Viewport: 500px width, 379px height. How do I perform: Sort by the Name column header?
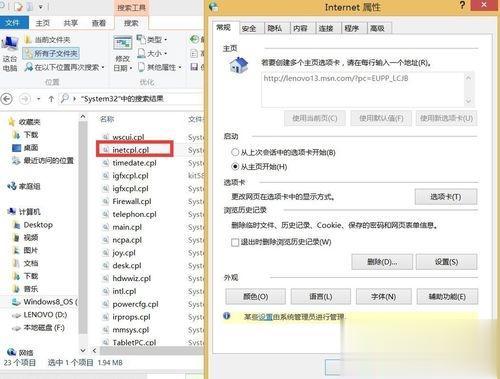(107, 119)
